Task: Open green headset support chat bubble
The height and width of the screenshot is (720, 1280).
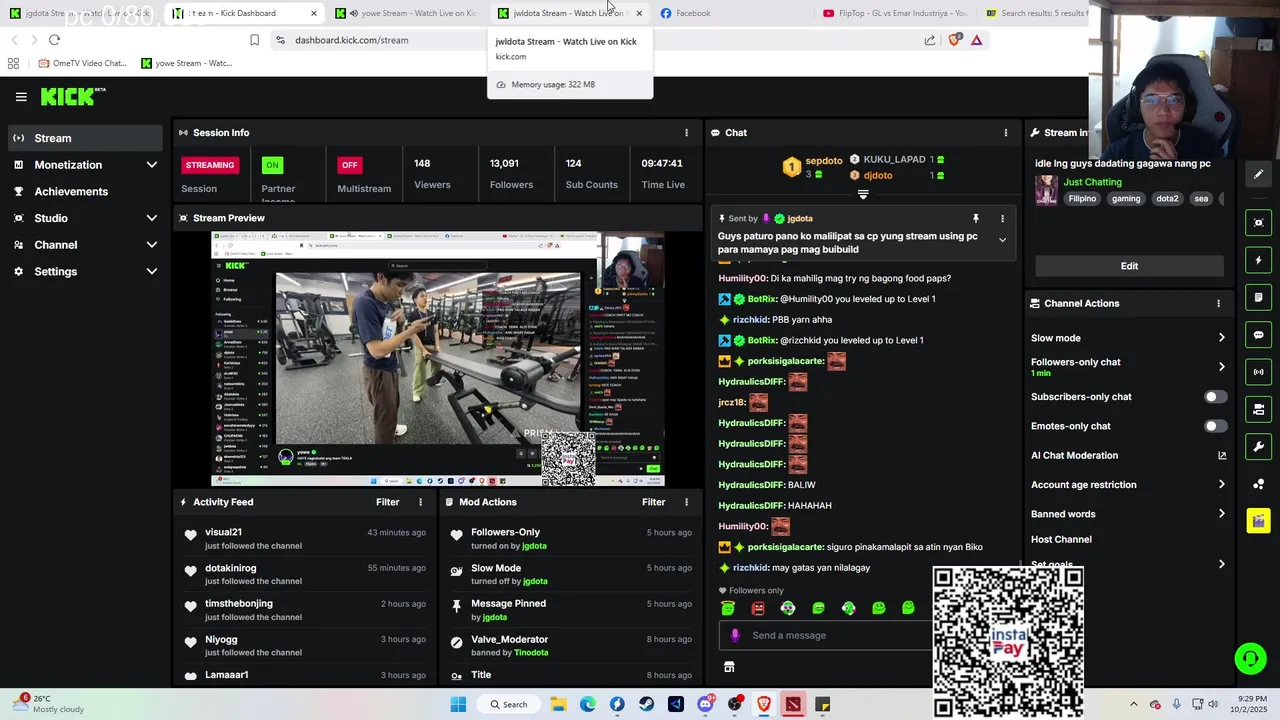Action: 1249,658
